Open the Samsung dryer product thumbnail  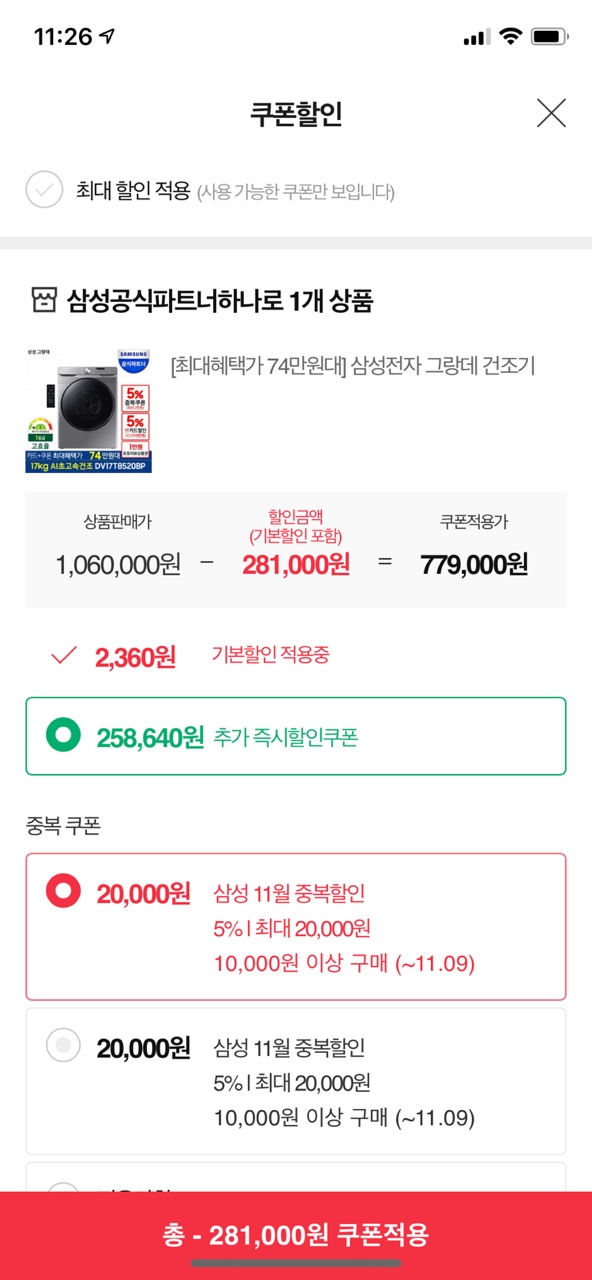click(88, 410)
